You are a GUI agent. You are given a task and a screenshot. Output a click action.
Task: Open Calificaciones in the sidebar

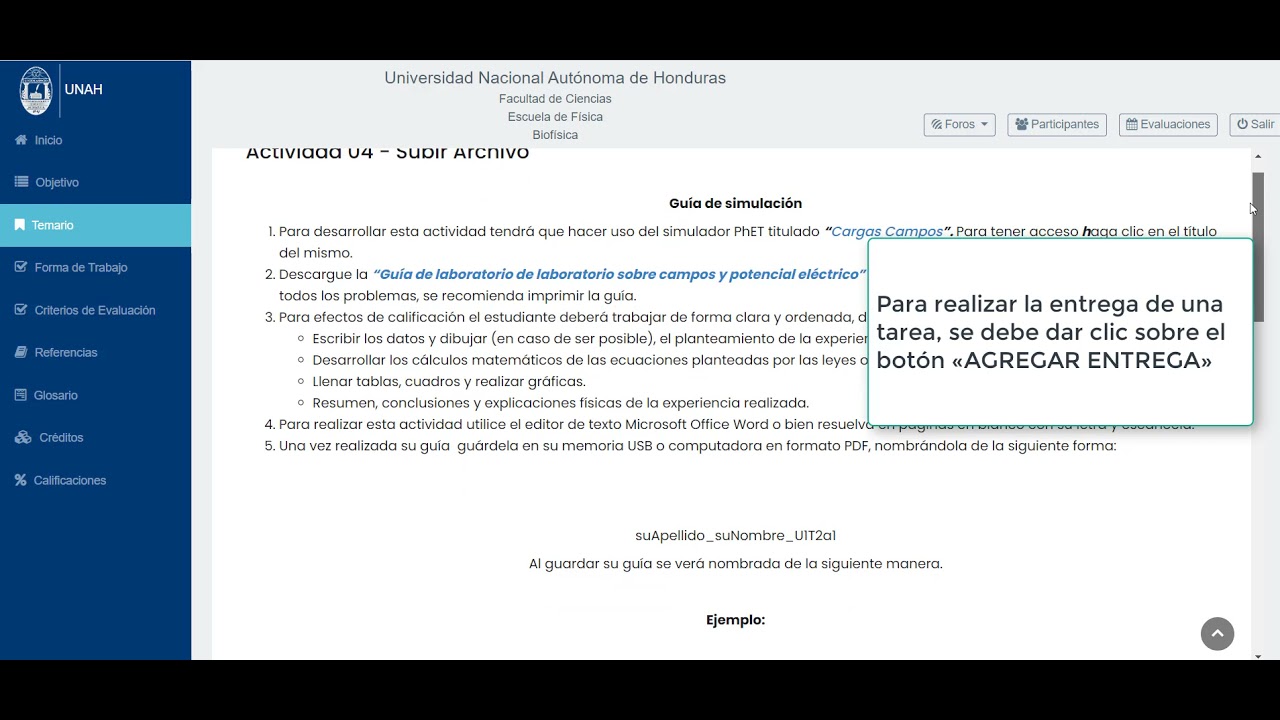click(x=95, y=480)
